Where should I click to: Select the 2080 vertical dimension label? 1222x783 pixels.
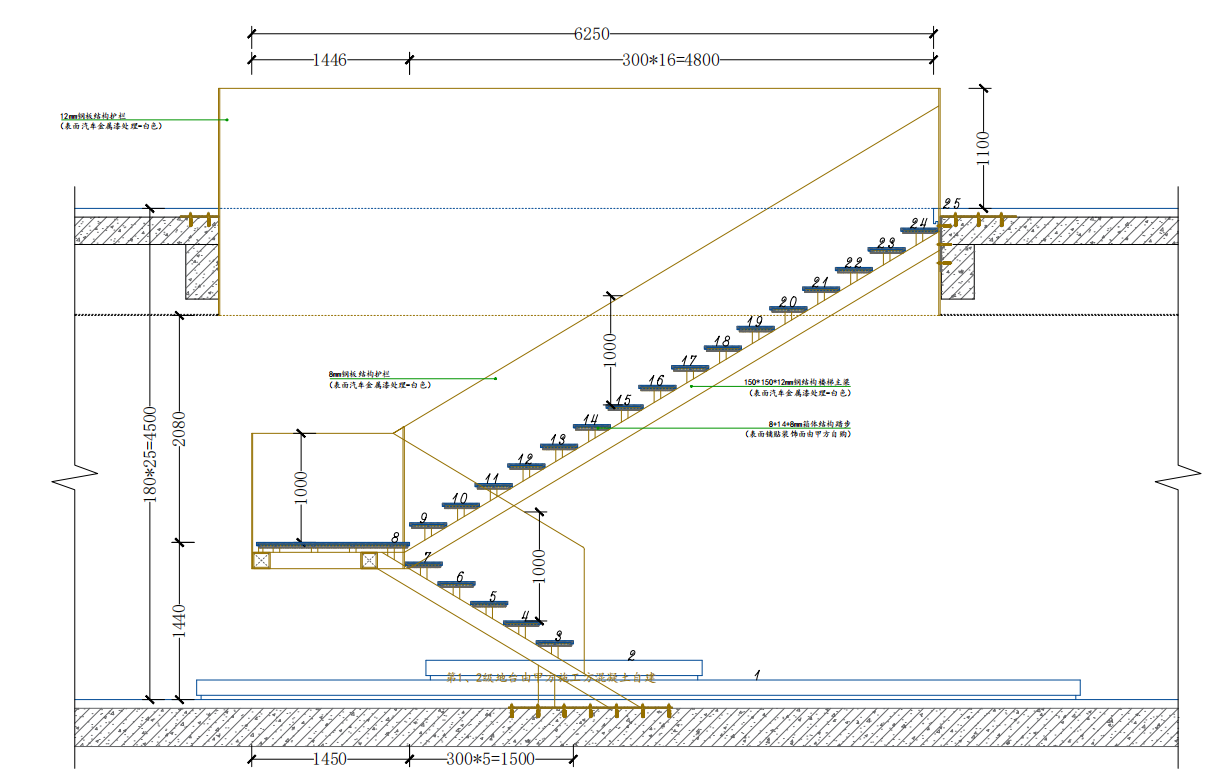tap(180, 428)
